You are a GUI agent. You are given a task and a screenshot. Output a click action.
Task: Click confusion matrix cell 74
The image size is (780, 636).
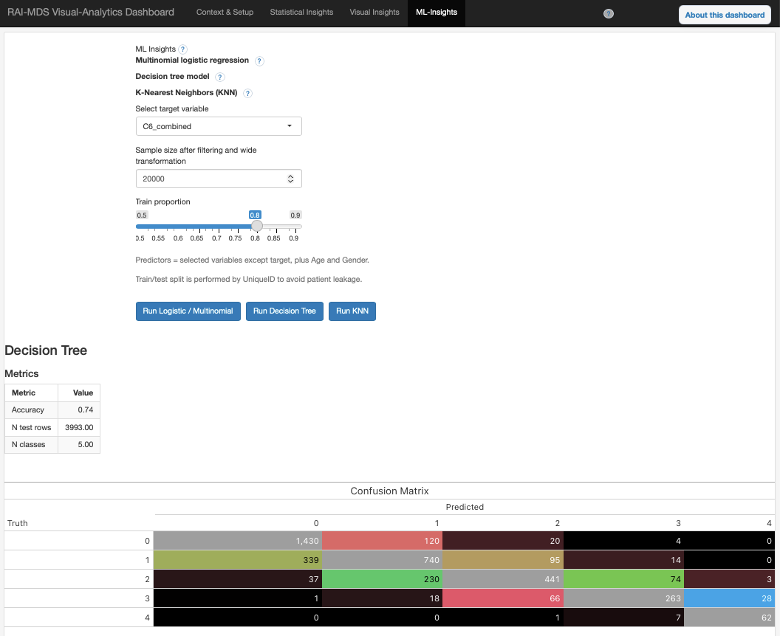624,579
